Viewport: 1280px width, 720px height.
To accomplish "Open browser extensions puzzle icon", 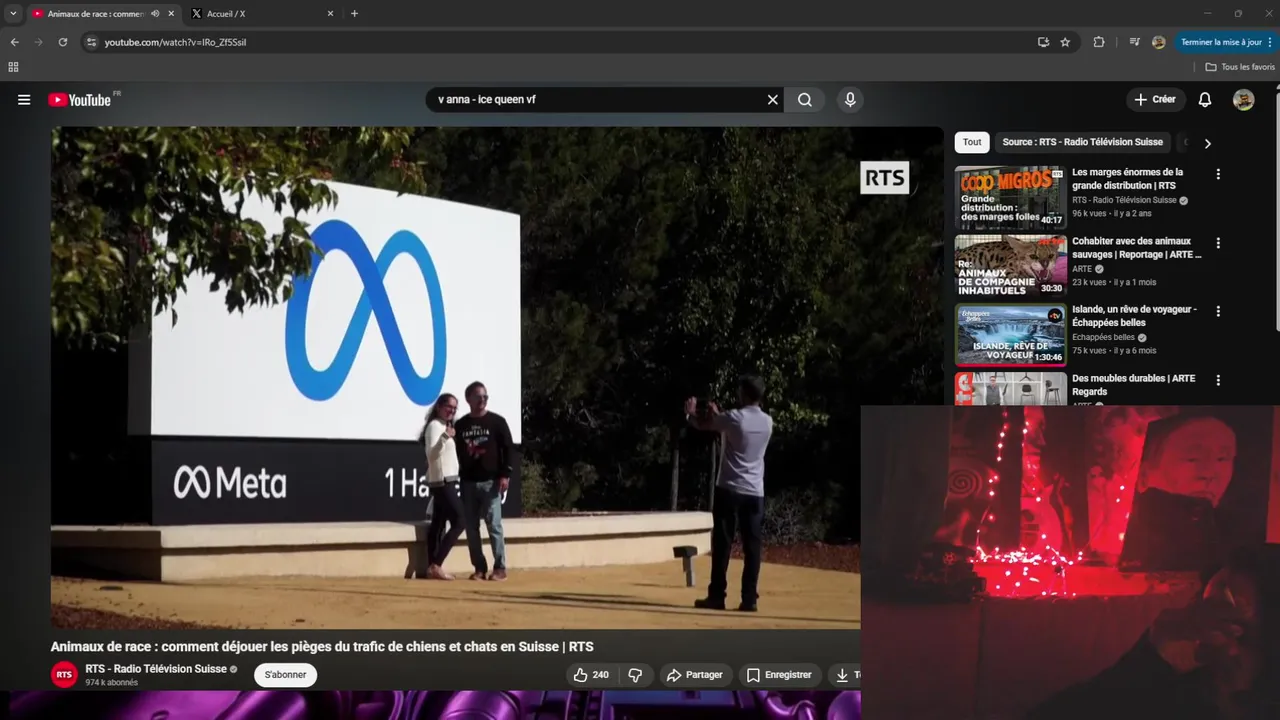I will pos(1099,42).
